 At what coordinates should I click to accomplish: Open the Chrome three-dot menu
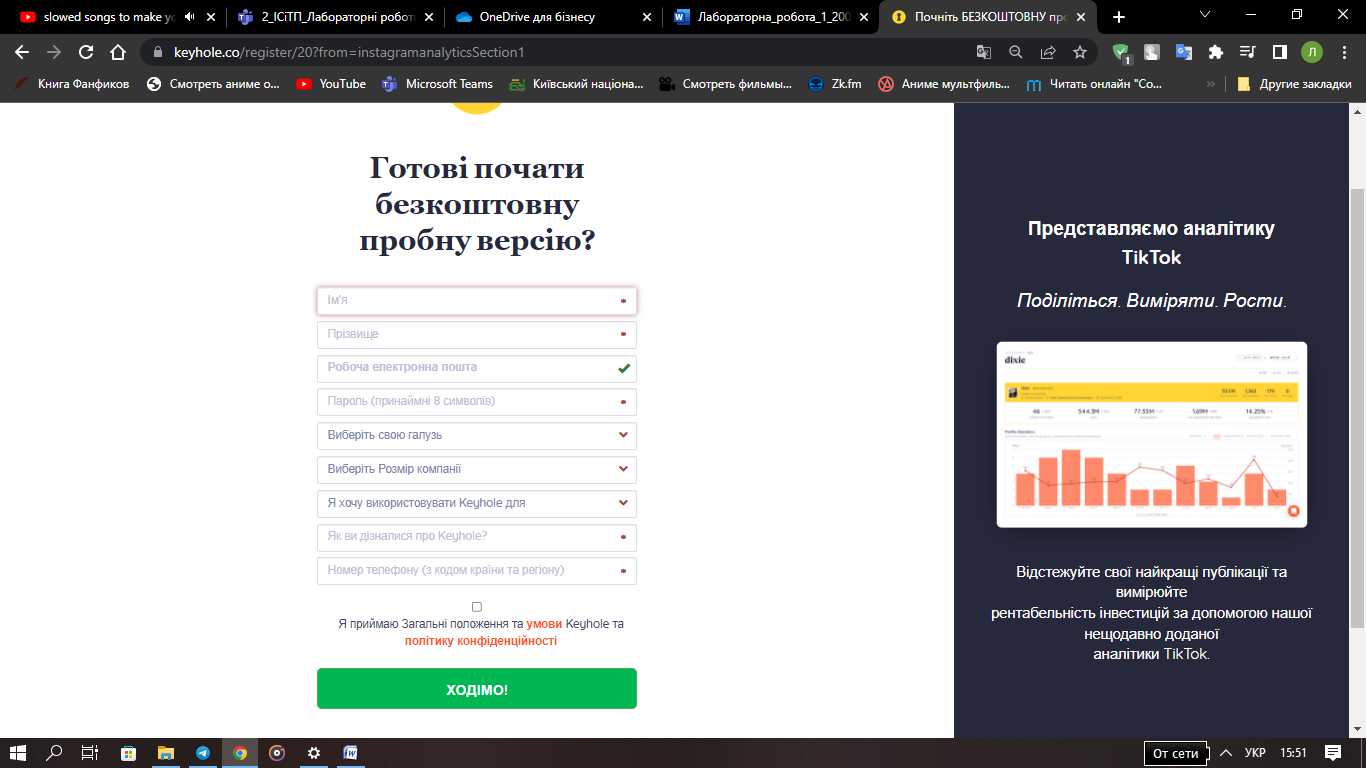point(1343,52)
